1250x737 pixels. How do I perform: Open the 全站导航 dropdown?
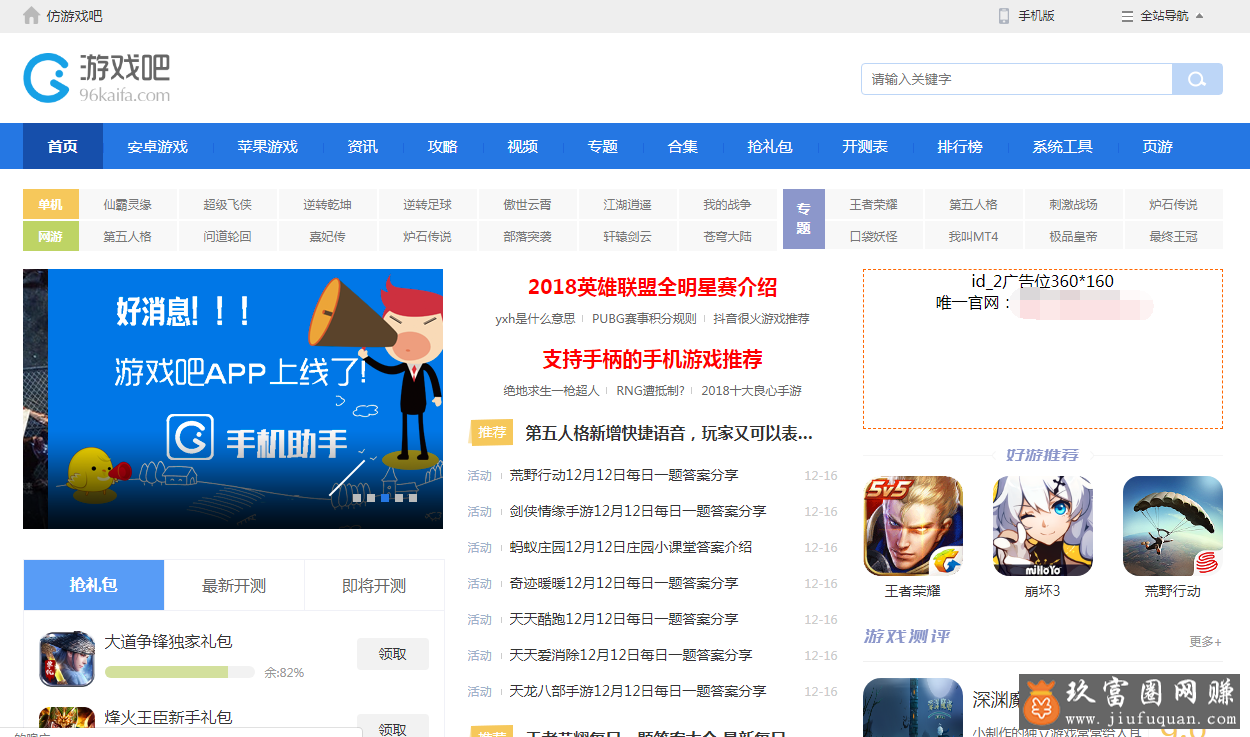point(1163,16)
